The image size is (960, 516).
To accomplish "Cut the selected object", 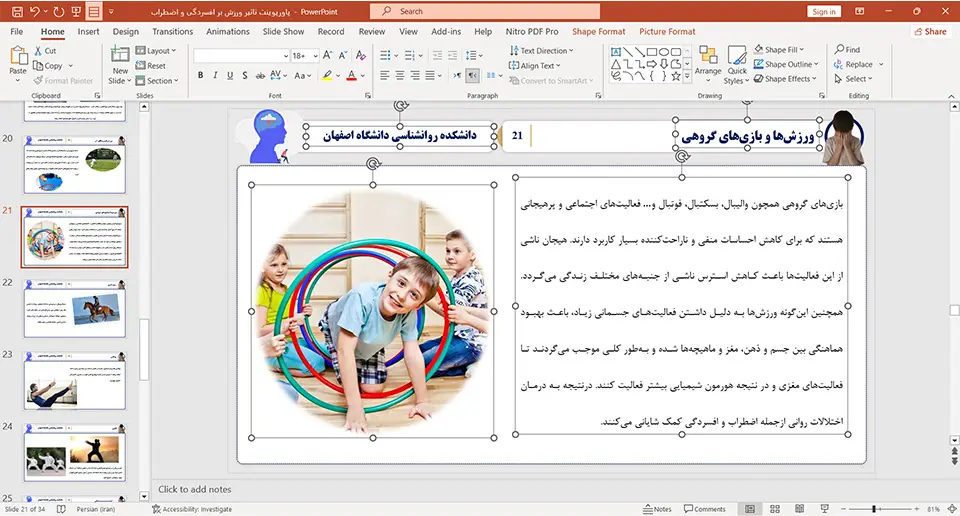I will click(x=45, y=51).
